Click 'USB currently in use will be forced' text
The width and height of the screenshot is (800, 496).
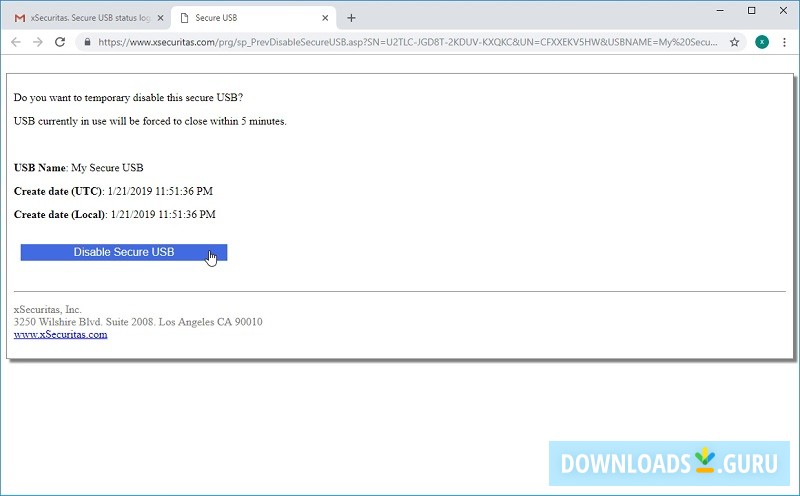(x=150, y=121)
